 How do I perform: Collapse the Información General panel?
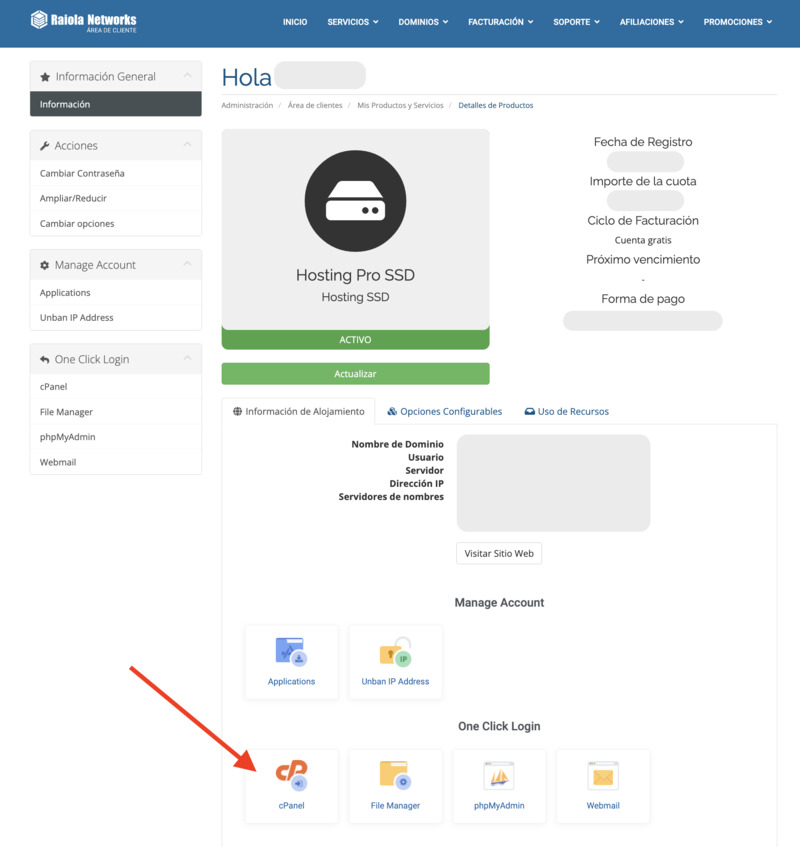point(187,76)
